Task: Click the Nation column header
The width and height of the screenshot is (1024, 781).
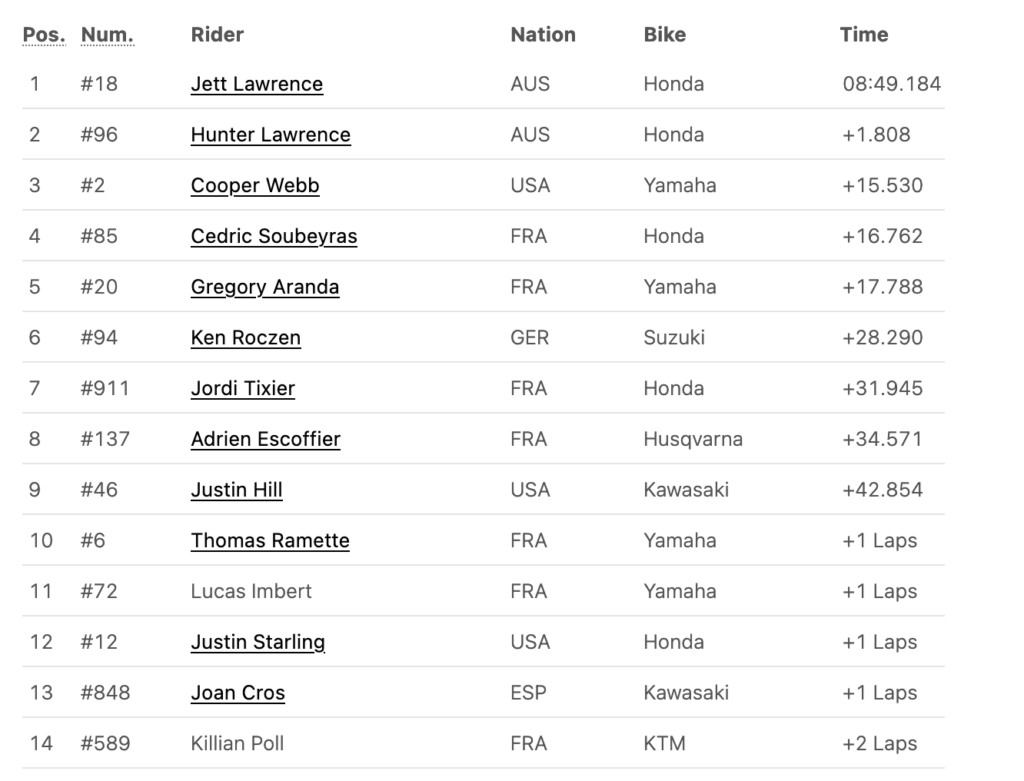Action: [543, 35]
